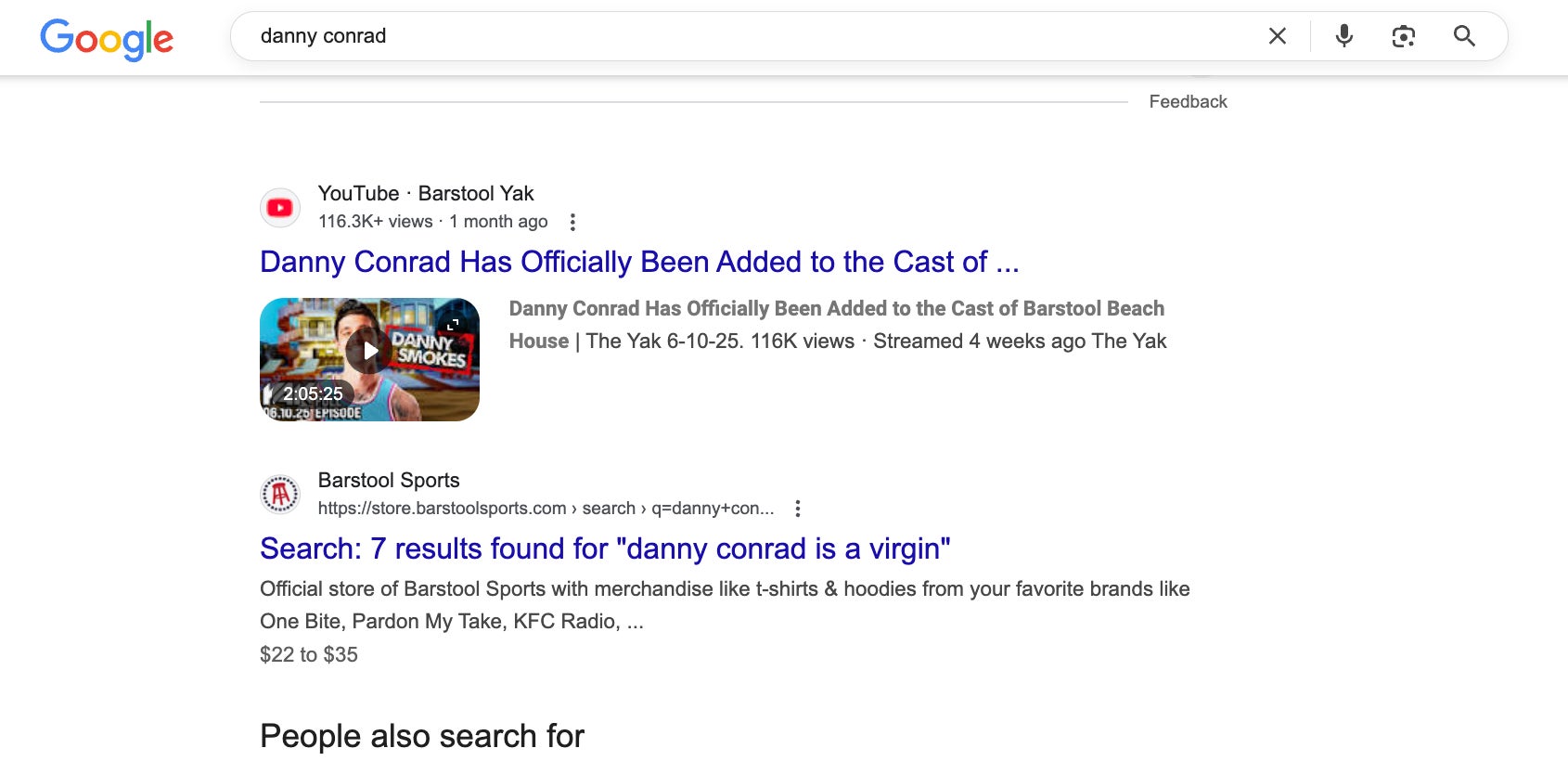Image resolution: width=1568 pixels, height=761 pixels.
Task: Open "7 results found" Barstool store link
Action: pyautogui.click(x=605, y=548)
